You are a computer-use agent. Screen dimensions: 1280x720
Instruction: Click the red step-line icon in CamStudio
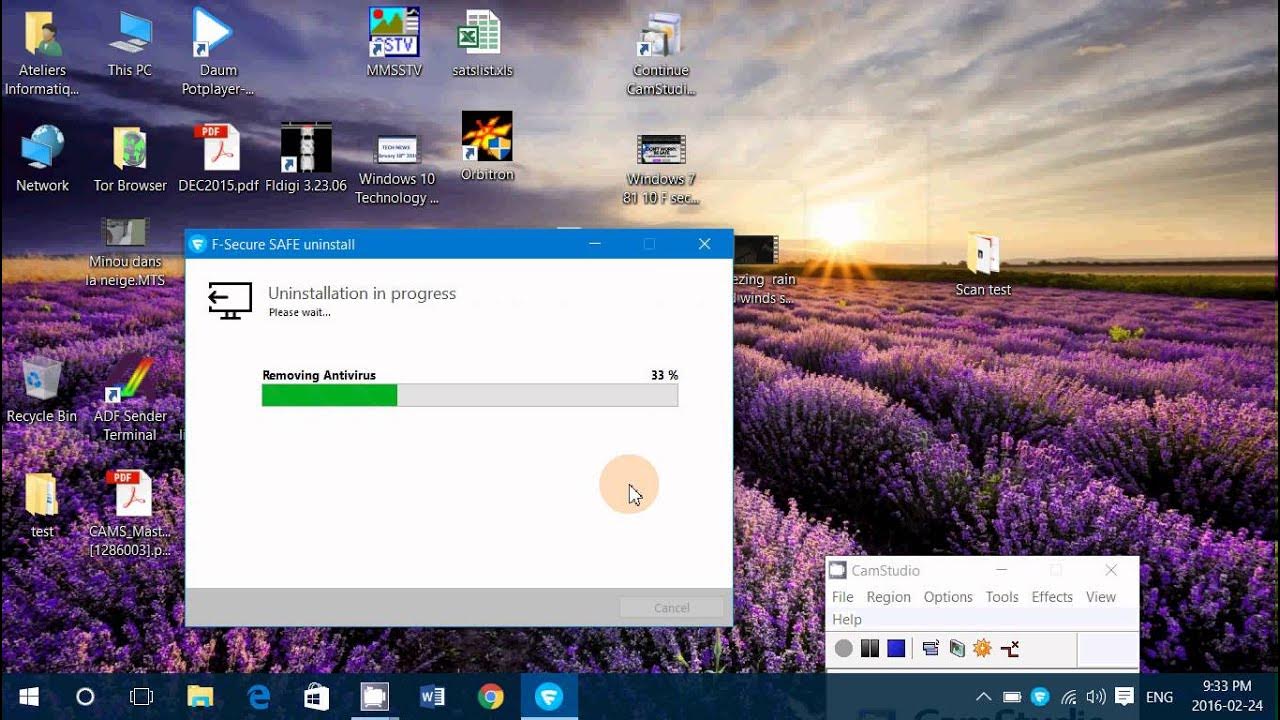click(1010, 649)
